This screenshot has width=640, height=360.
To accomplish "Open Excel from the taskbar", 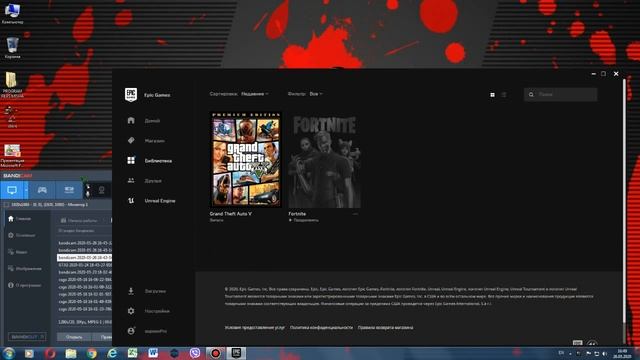I will (133, 353).
